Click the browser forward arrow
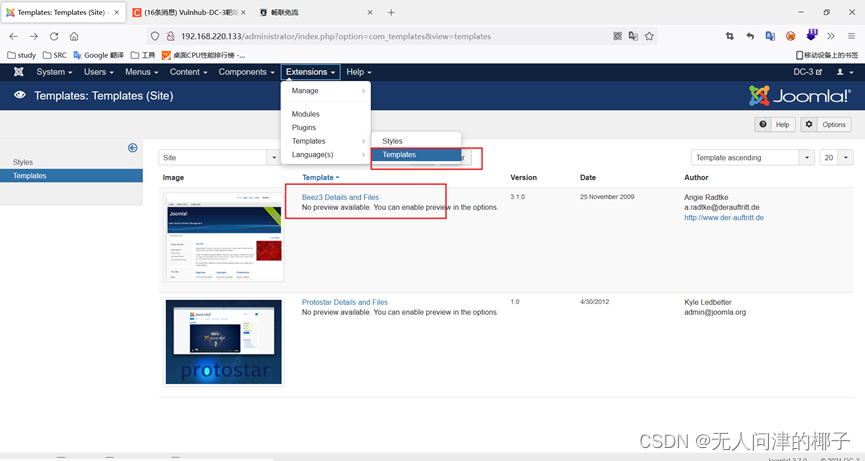 [34, 36]
